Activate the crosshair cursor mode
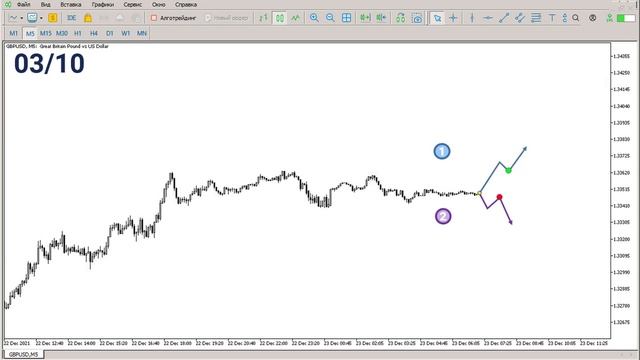 453,18
